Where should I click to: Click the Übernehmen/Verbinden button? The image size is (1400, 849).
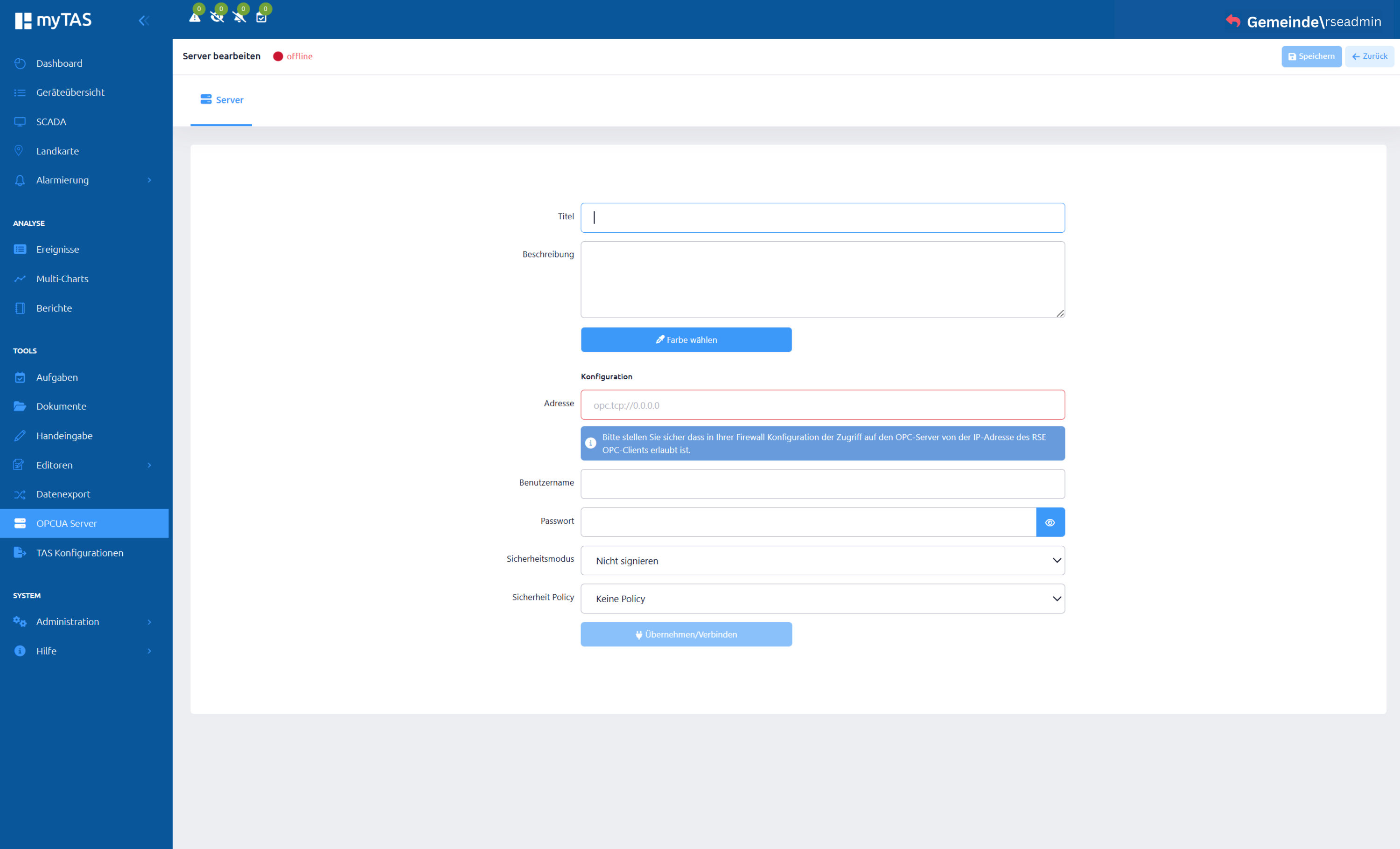[686, 634]
